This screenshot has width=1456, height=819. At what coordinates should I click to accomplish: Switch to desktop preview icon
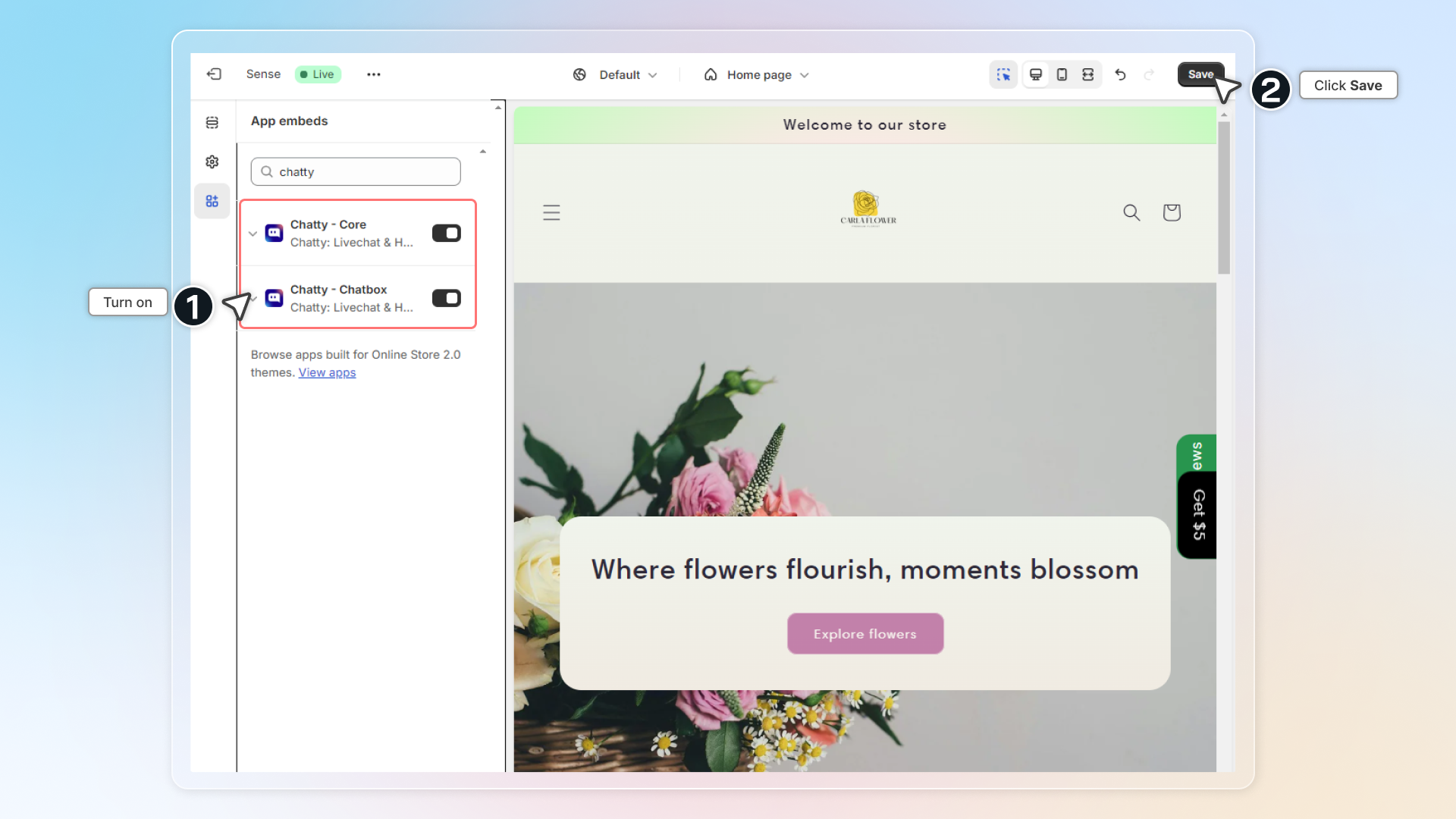point(1035,74)
